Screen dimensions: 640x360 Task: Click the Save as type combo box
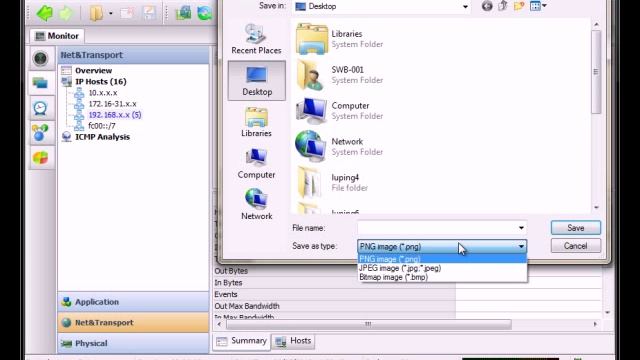pyautogui.click(x=442, y=247)
